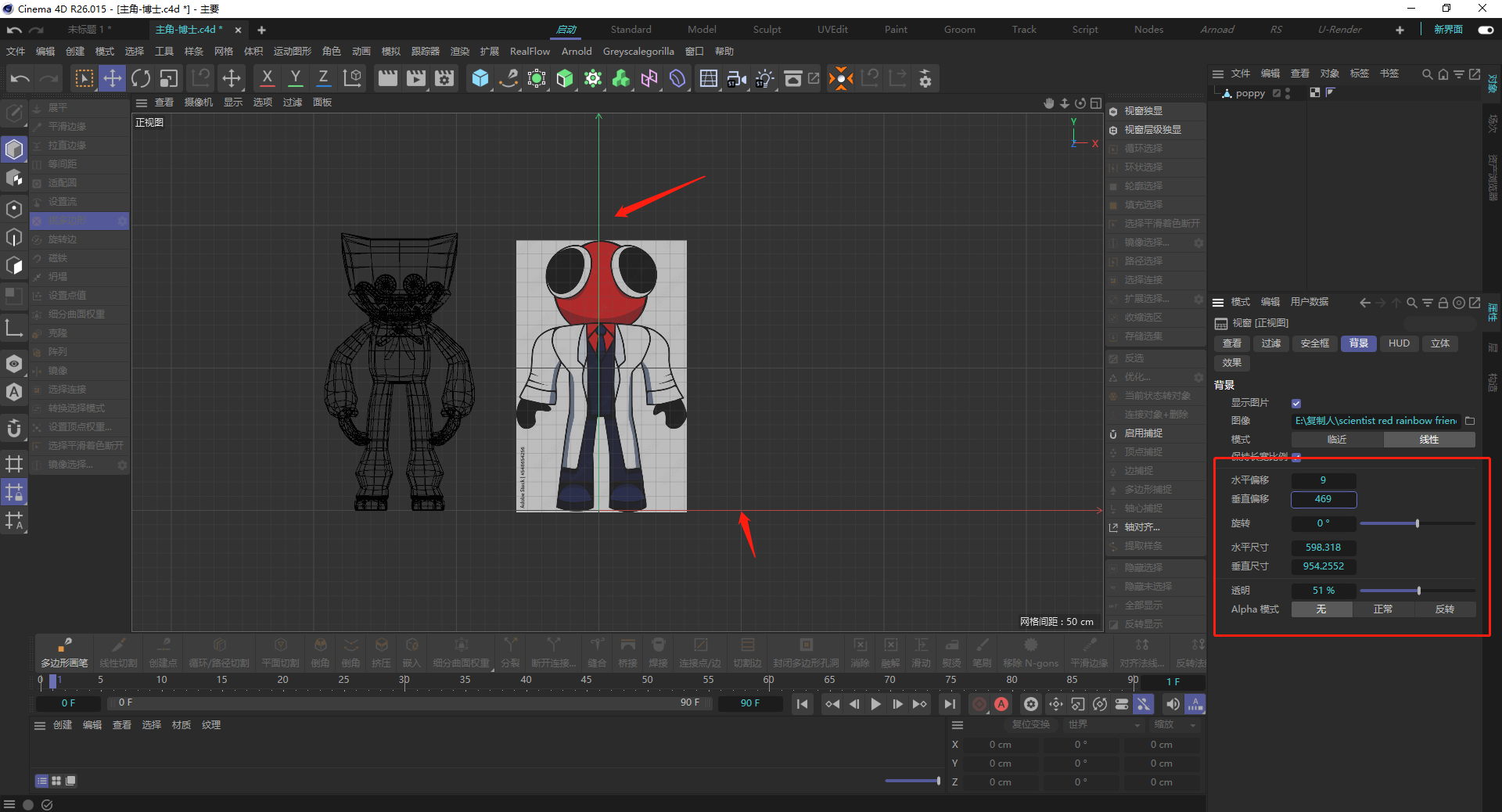Viewport: 1502px width, 812px height.
Task: Select the Scale tool in the top toolbar
Action: (169, 78)
